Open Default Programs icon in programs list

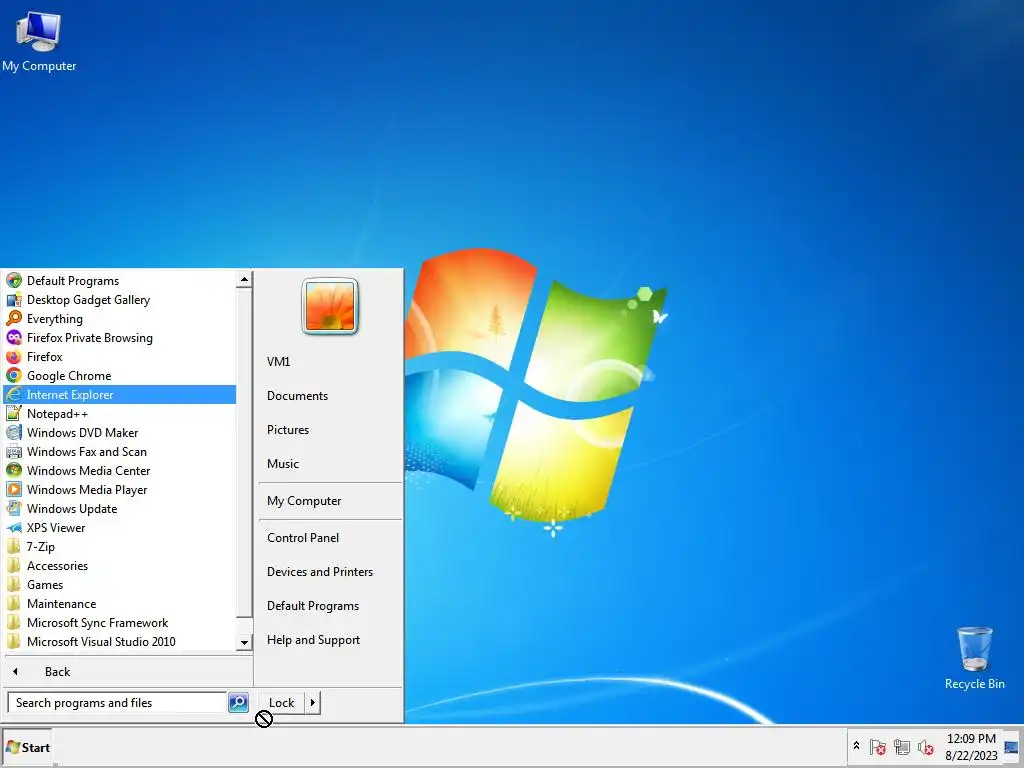tap(14, 281)
